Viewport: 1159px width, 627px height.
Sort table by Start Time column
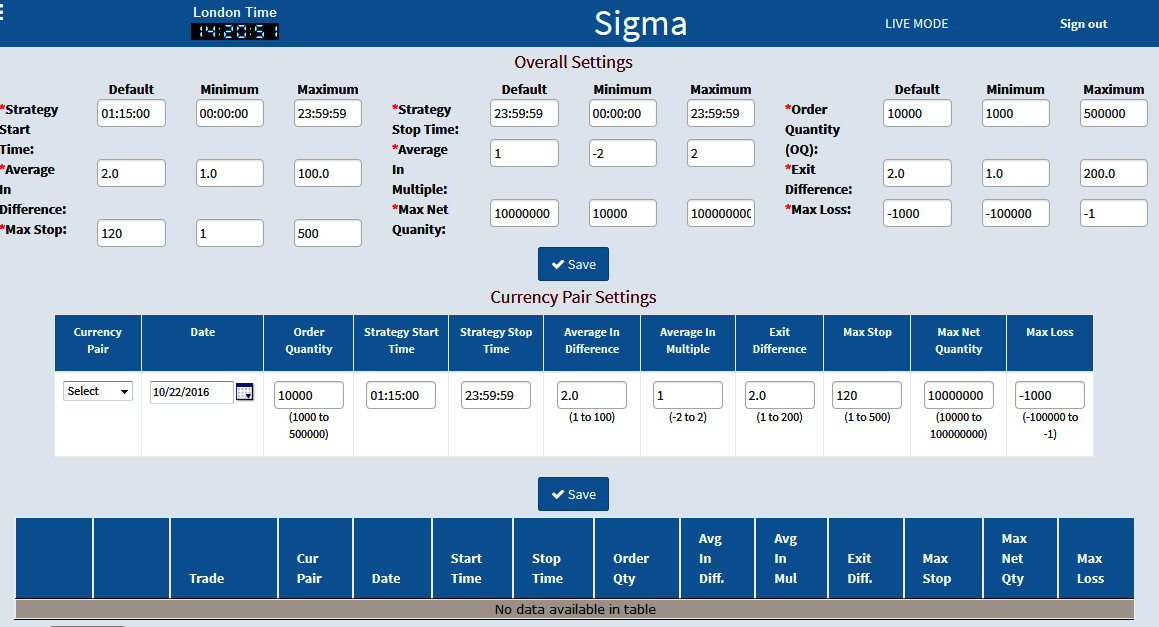[466, 568]
